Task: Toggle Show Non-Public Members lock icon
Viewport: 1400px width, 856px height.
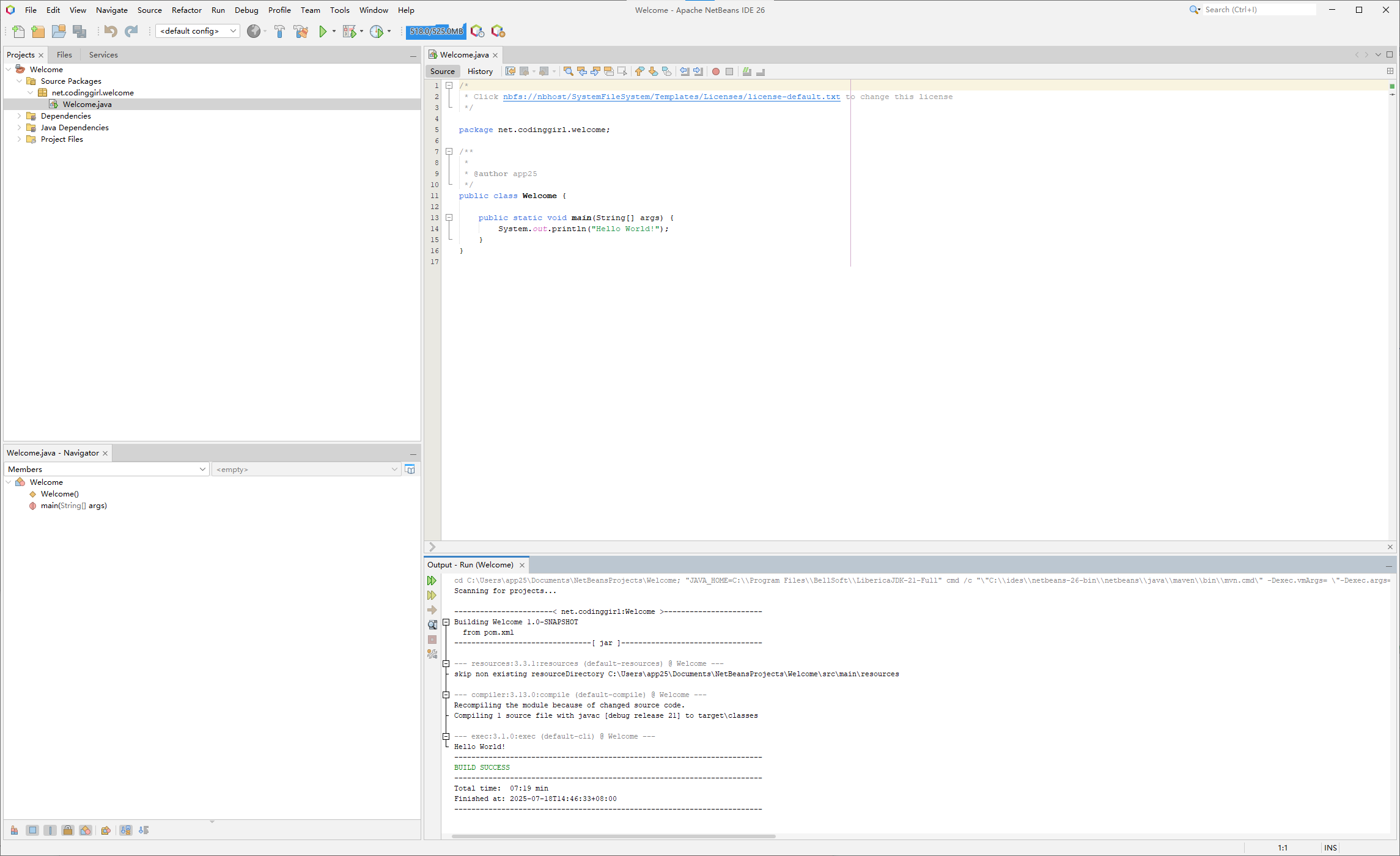Action: (x=68, y=830)
